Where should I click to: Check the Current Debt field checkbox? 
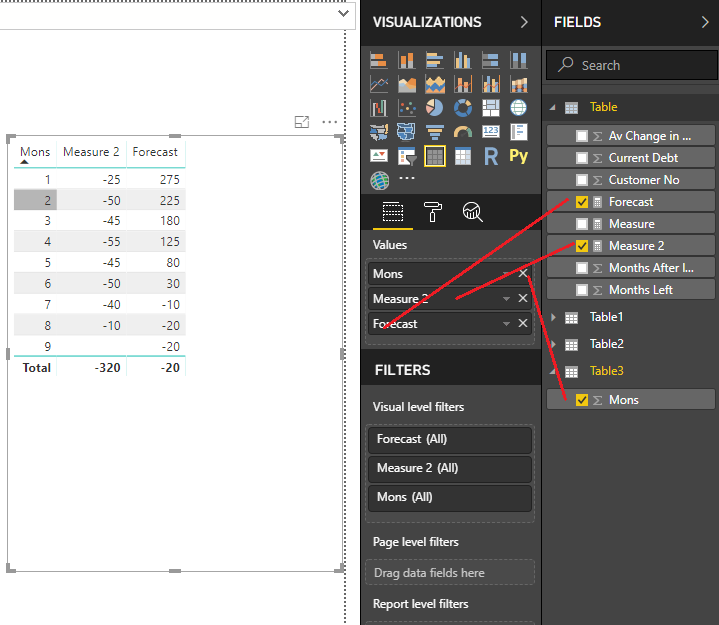tap(582, 158)
